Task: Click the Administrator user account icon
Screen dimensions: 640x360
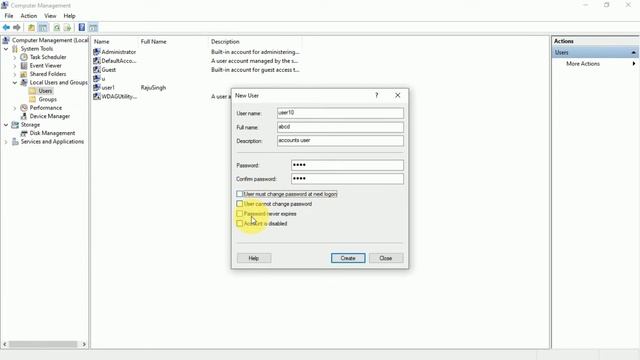Action: coord(97,52)
